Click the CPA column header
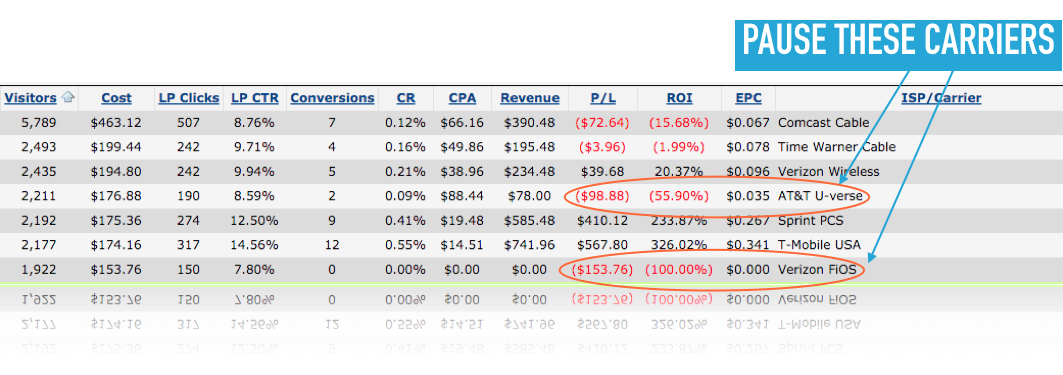Image resolution: width=1063 pixels, height=375 pixels. [462, 98]
